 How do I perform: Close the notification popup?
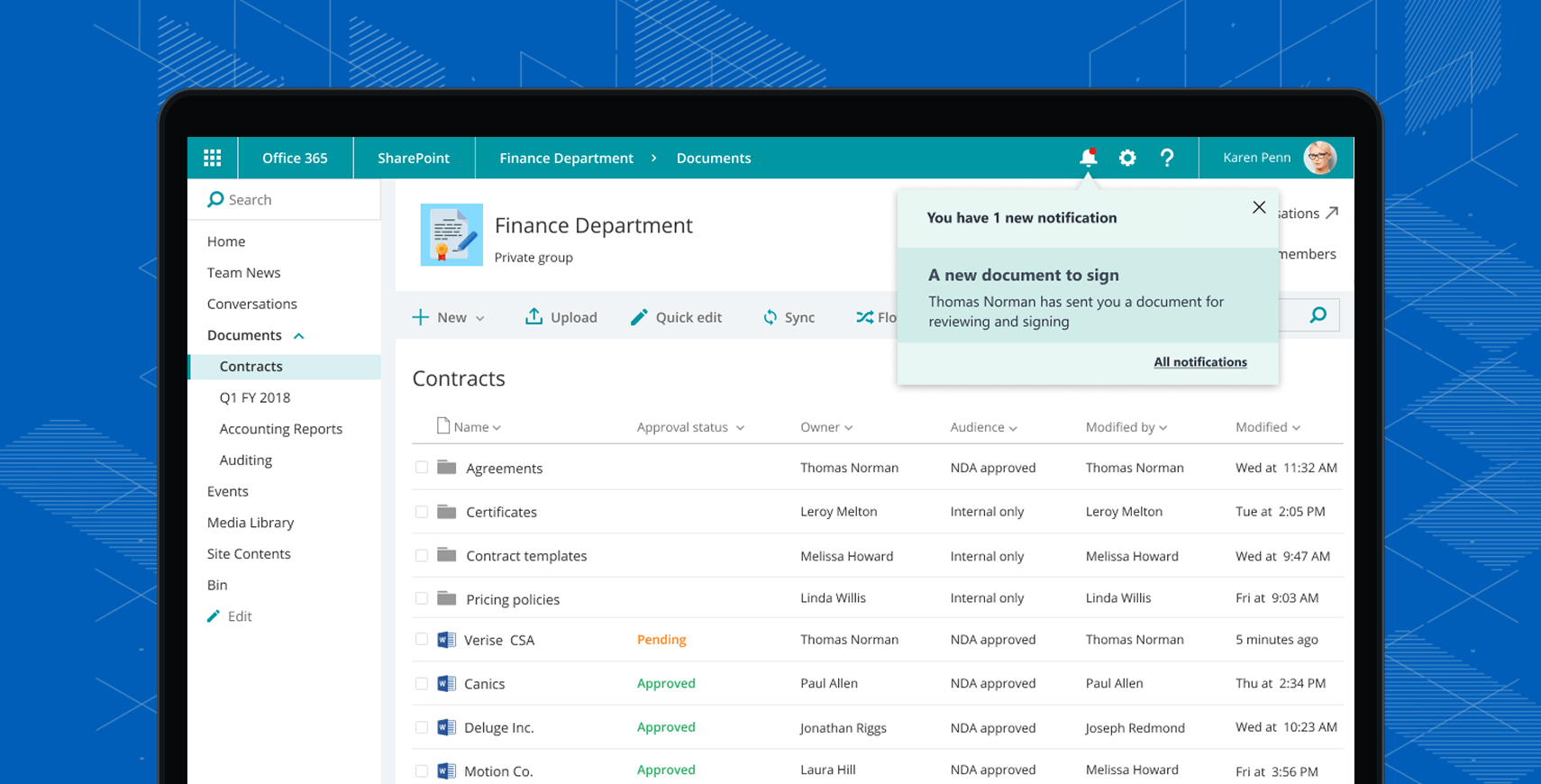tap(1259, 207)
